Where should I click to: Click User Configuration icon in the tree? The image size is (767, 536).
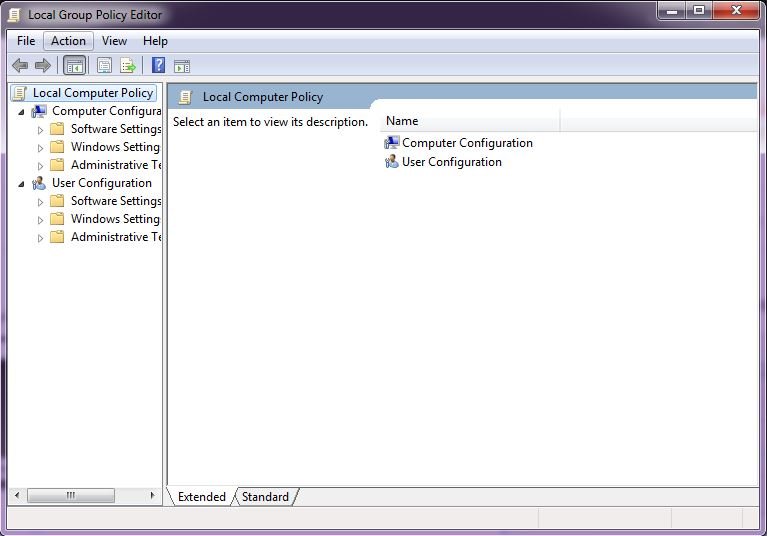click(39, 183)
